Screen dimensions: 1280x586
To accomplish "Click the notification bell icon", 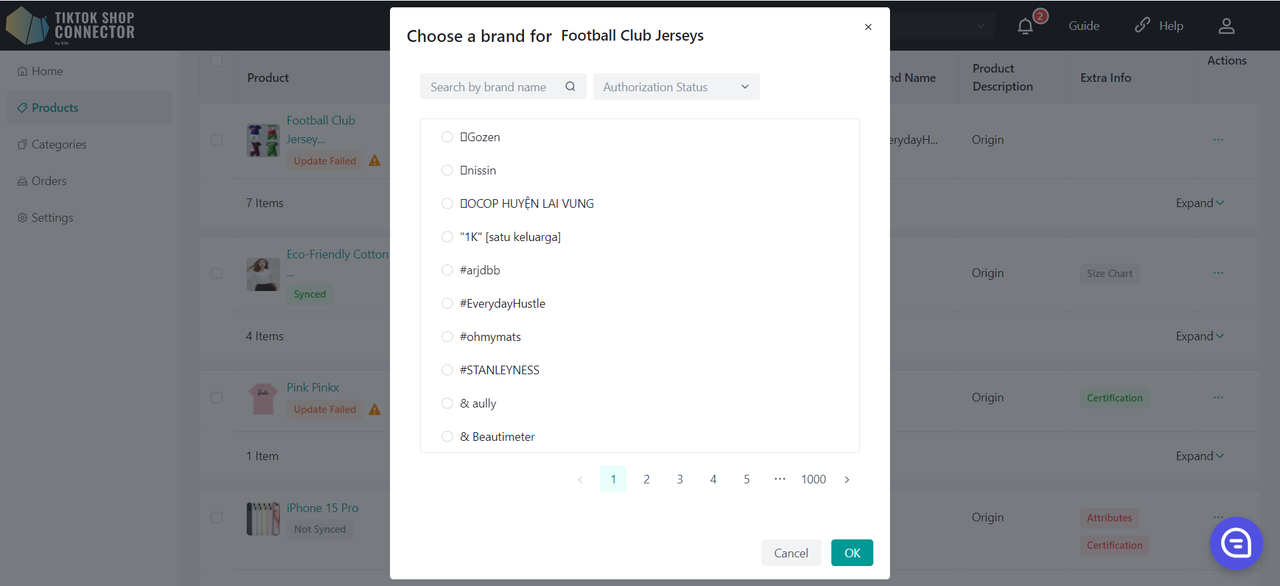I will (1025, 27).
